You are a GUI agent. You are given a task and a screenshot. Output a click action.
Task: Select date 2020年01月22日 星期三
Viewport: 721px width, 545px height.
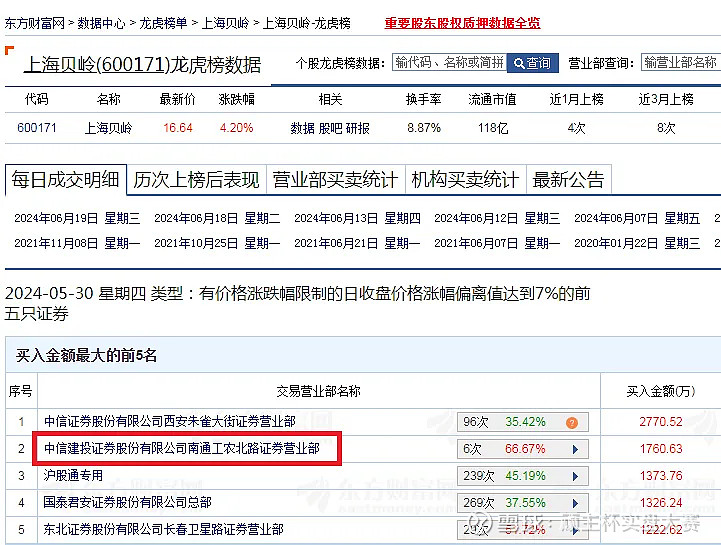(x=637, y=243)
